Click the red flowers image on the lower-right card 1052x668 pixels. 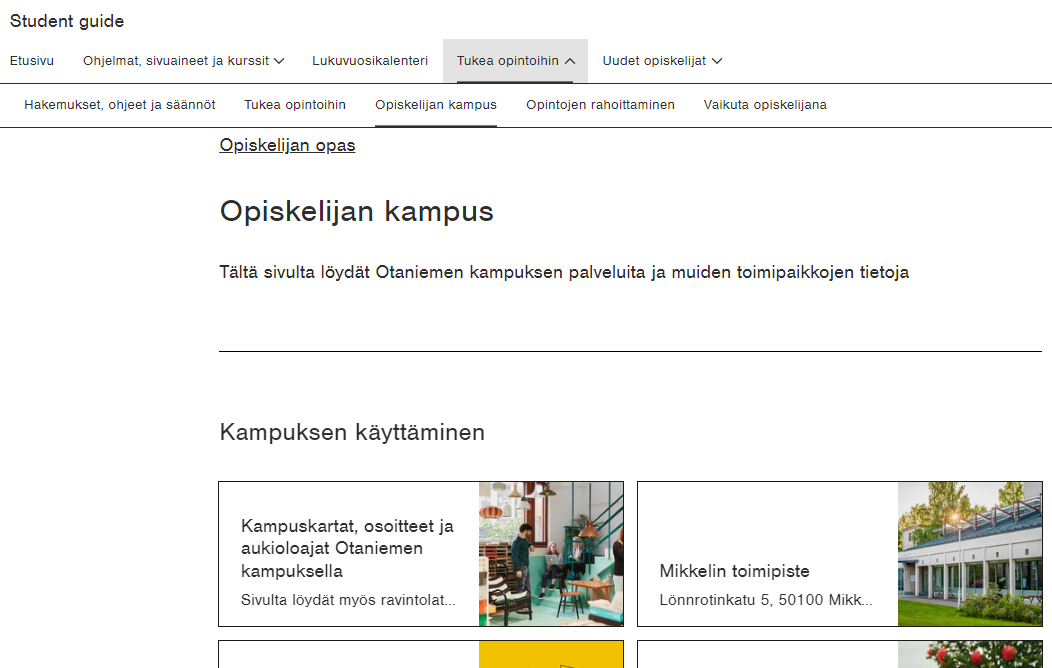tap(969, 654)
